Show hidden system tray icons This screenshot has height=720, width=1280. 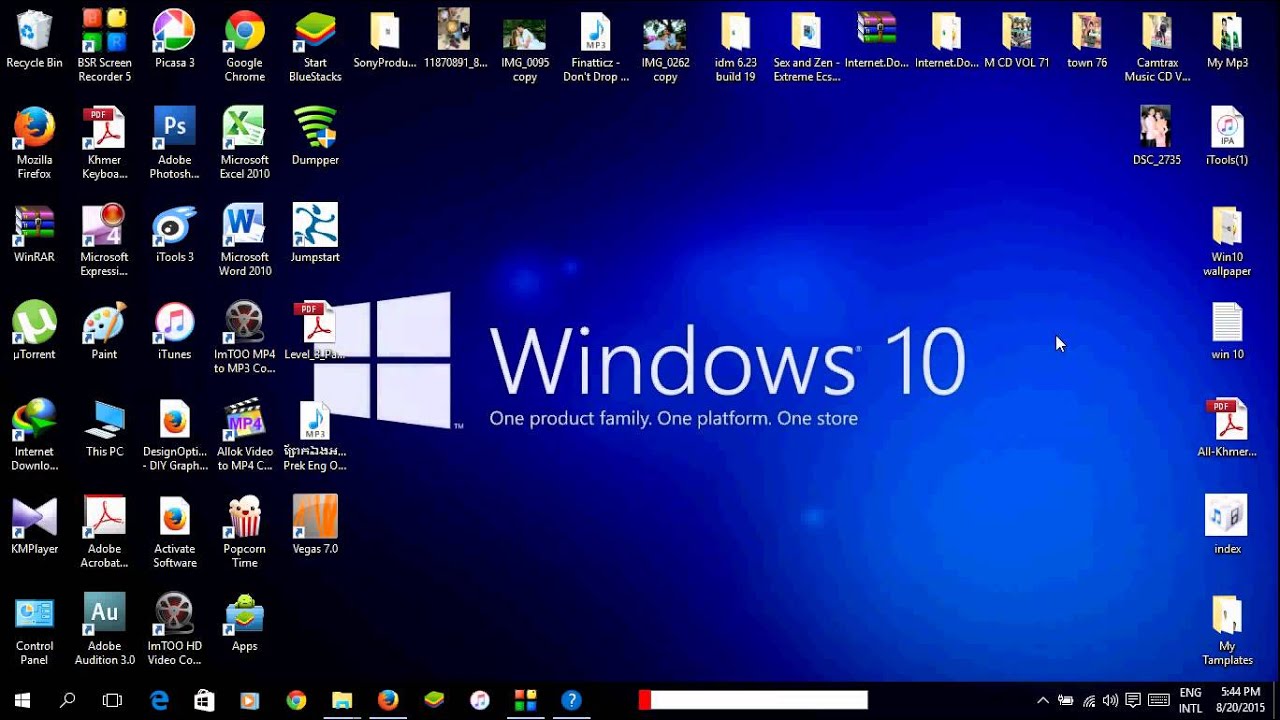point(1043,700)
